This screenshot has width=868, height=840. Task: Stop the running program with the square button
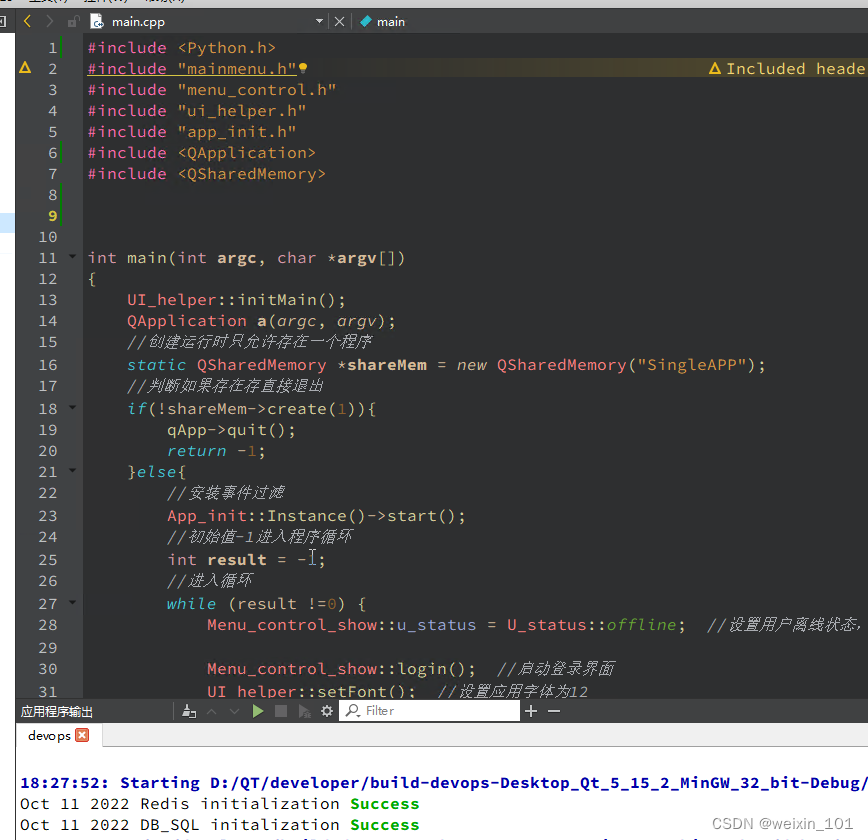pyautogui.click(x=281, y=711)
